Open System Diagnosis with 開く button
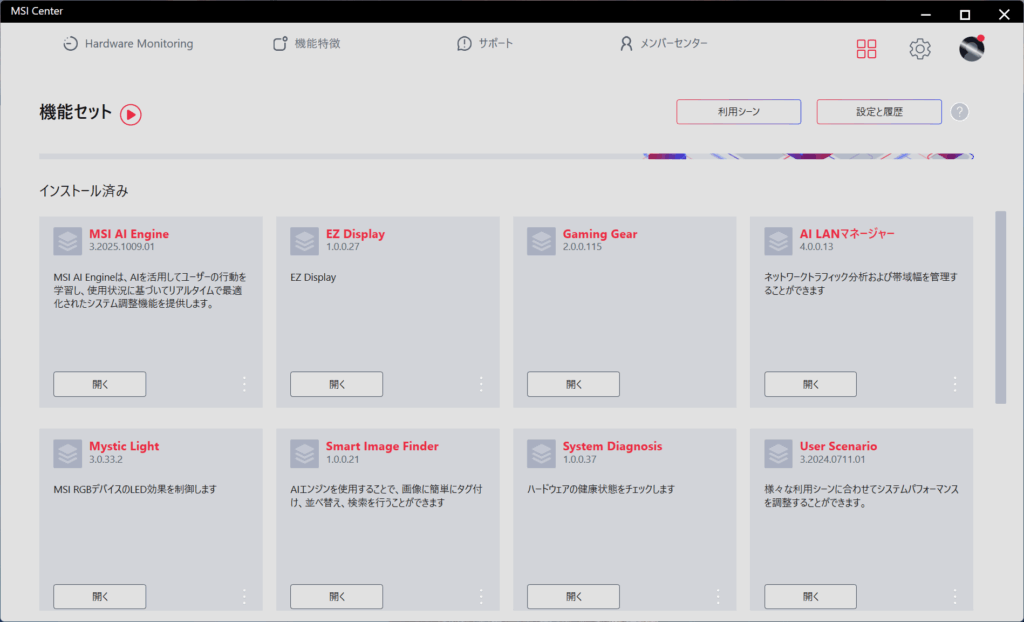 pyautogui.click(x=573, y=597)
